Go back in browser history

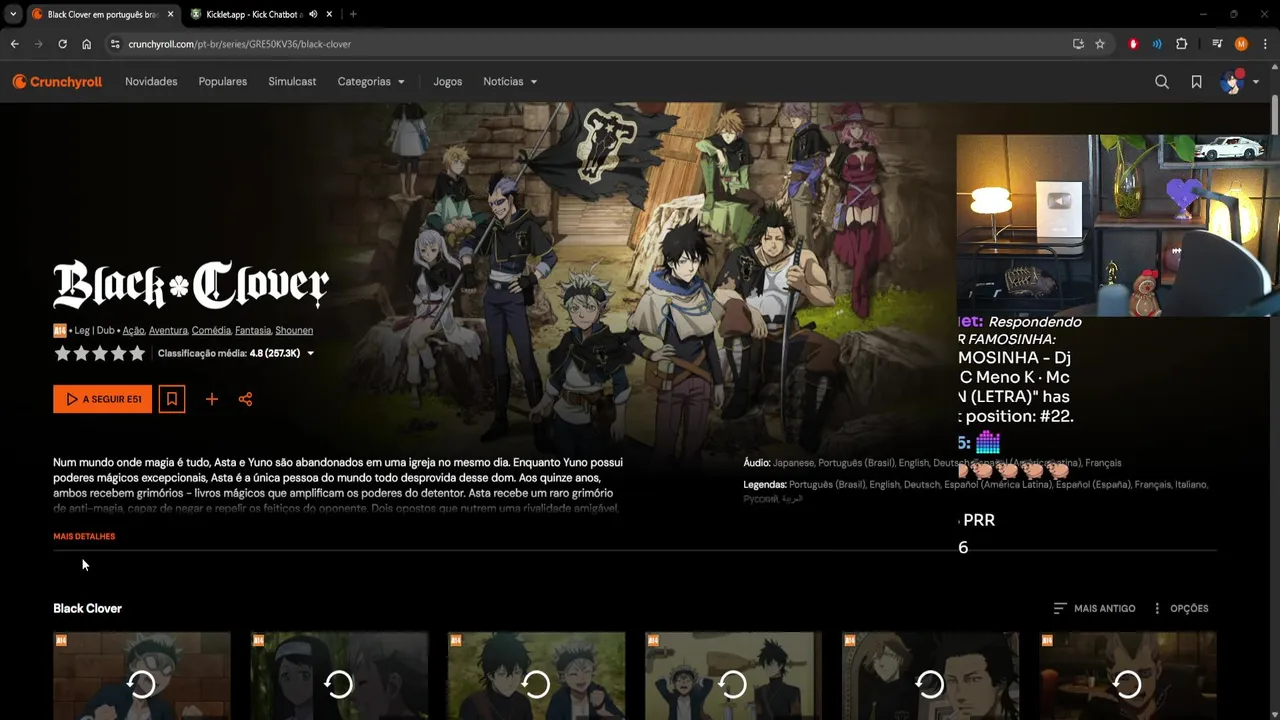tap(15, 44)
